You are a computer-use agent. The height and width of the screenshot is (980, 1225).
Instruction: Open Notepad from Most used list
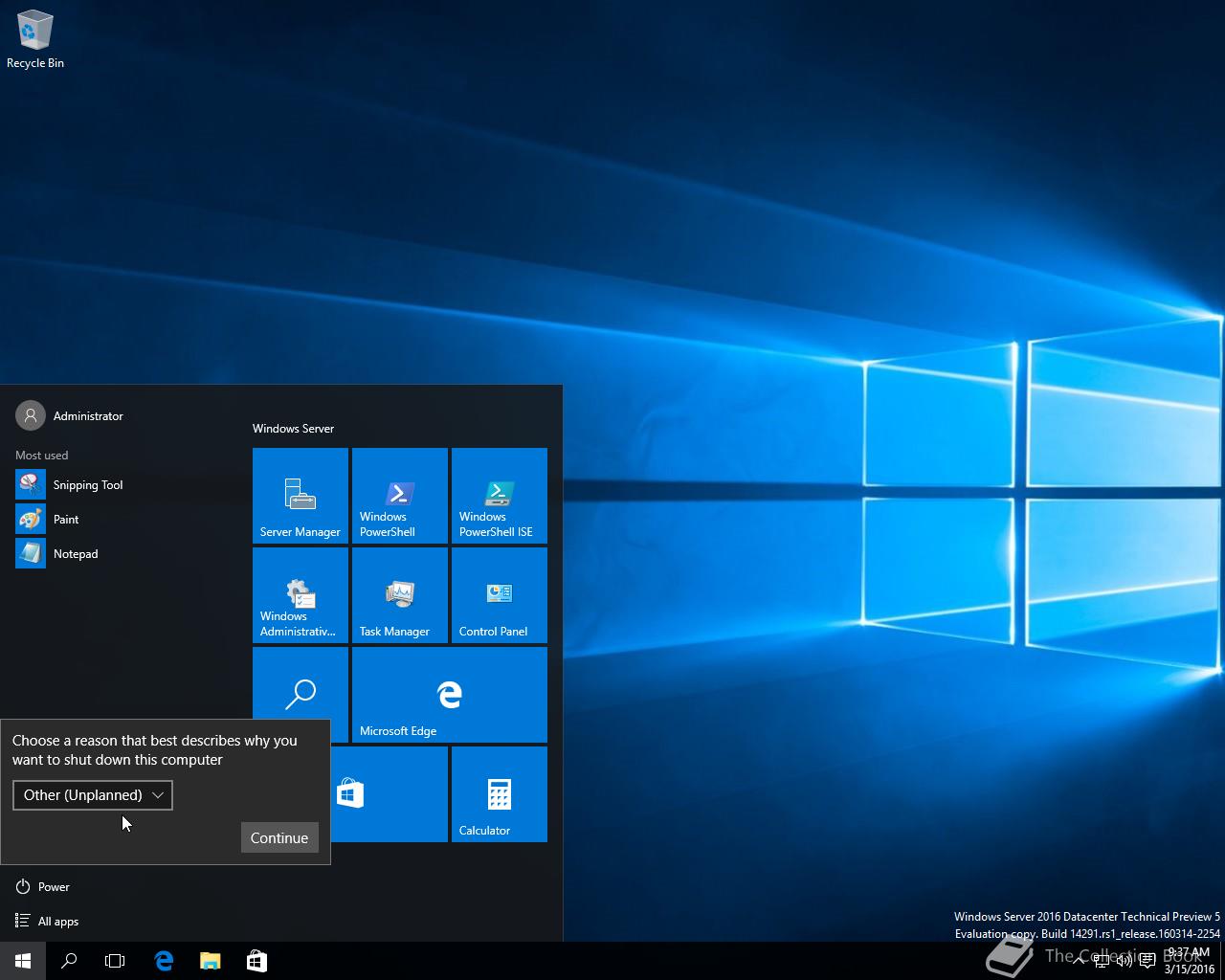click(x=119, y=554)
